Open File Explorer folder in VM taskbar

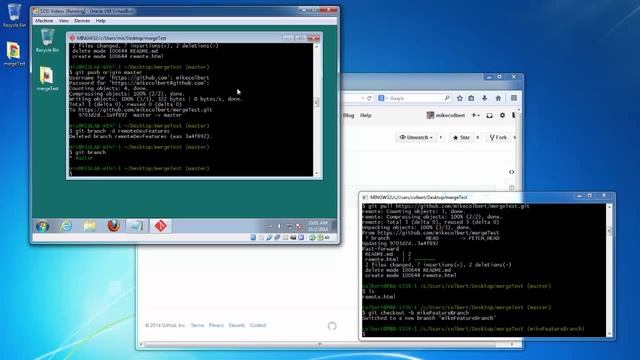click(90, 226)
